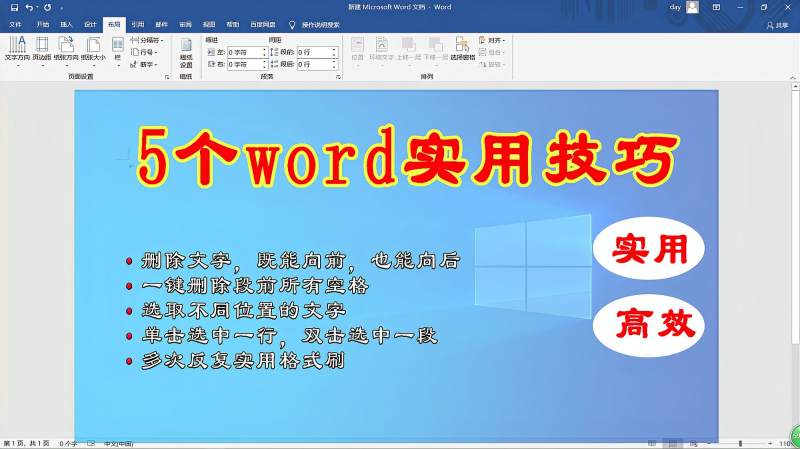800x449 pixels.
Task: Switch to the 设计 Design tab
Action: click(90, 24)
